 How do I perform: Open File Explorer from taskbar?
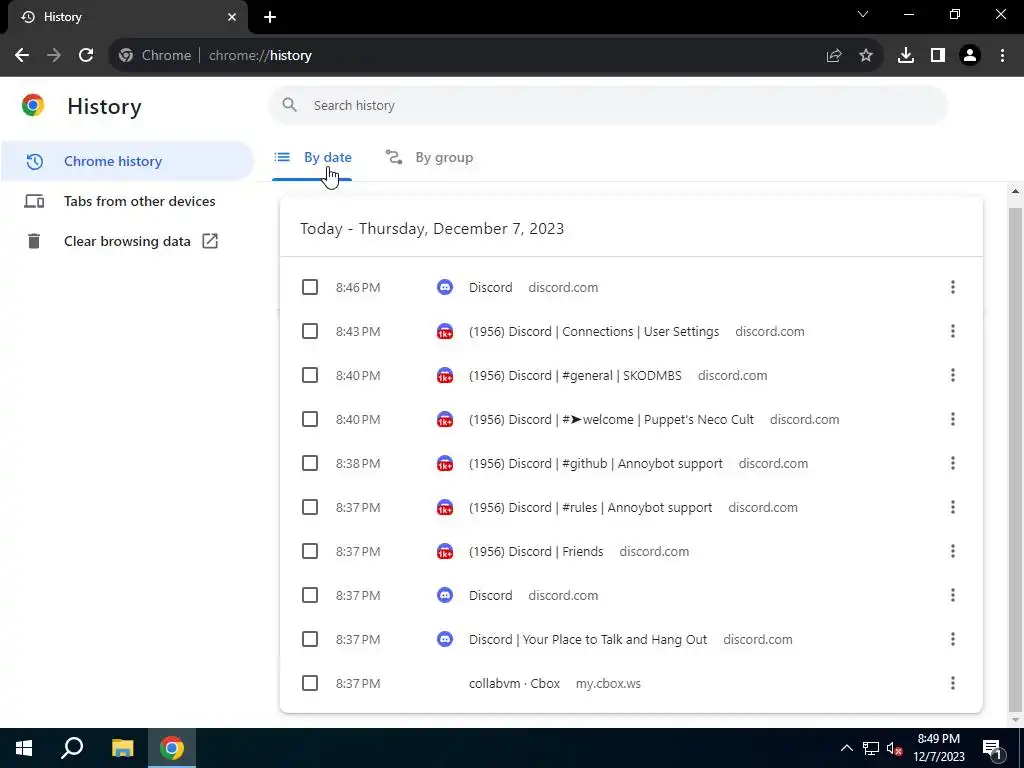[x=122, y=748]
